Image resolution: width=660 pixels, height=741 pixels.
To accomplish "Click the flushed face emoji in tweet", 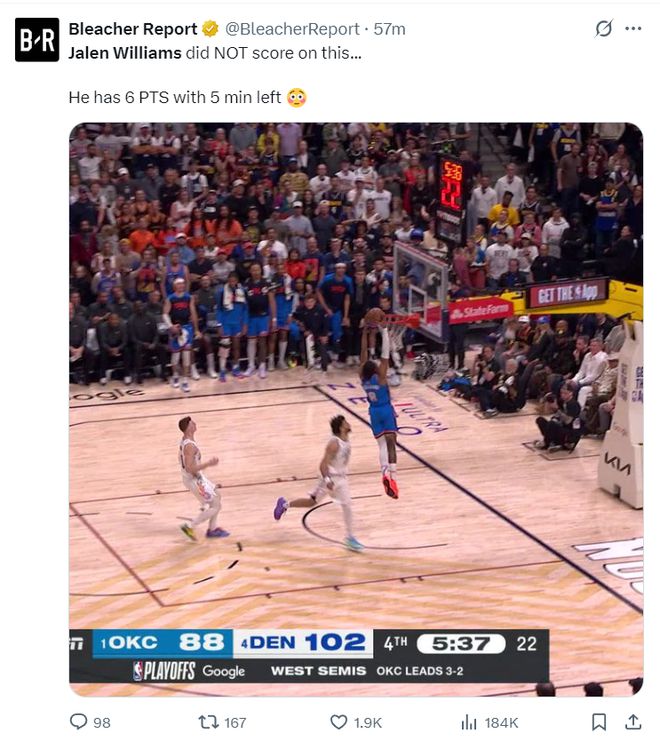I will 297,97.
